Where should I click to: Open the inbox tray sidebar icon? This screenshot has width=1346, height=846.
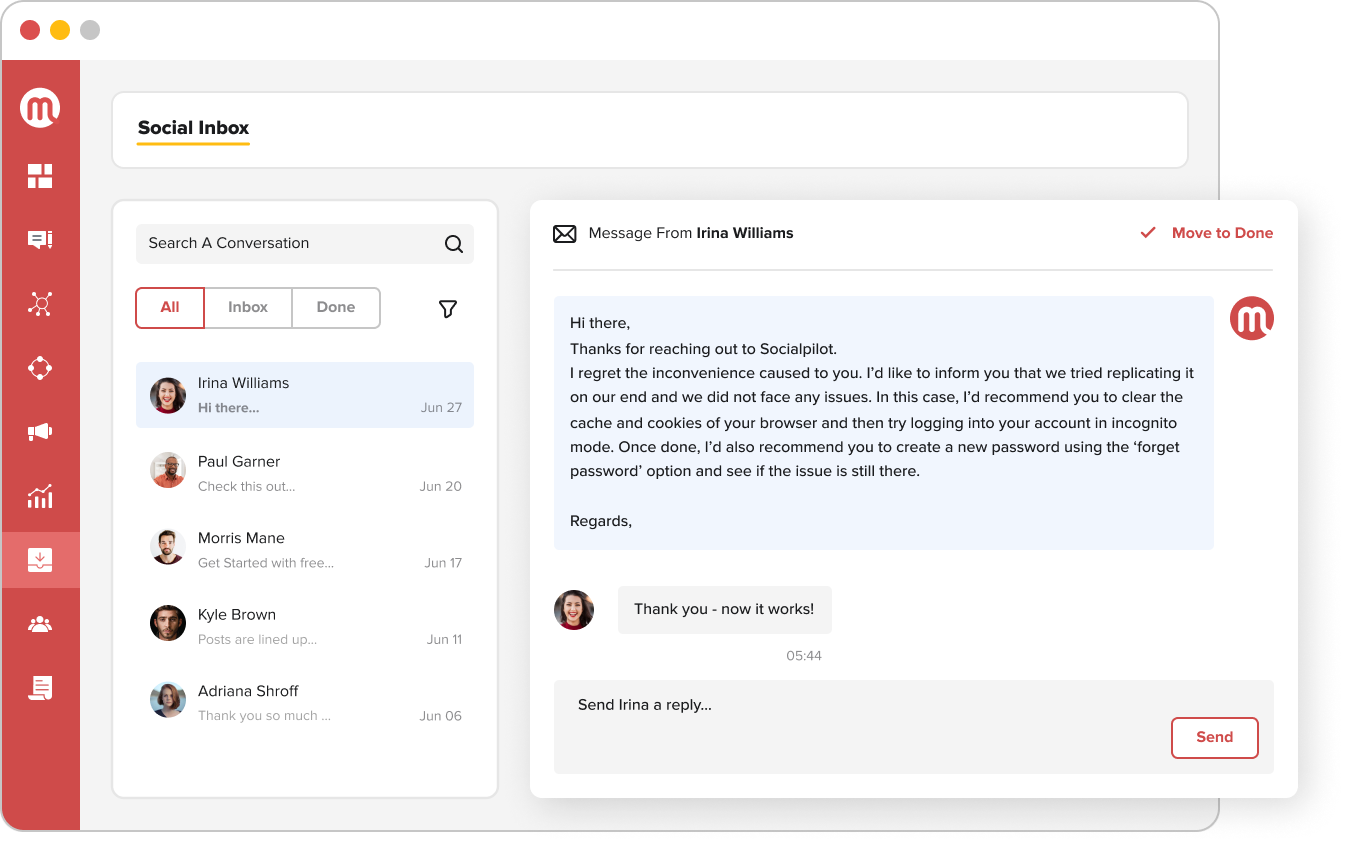tap(40, 560)
